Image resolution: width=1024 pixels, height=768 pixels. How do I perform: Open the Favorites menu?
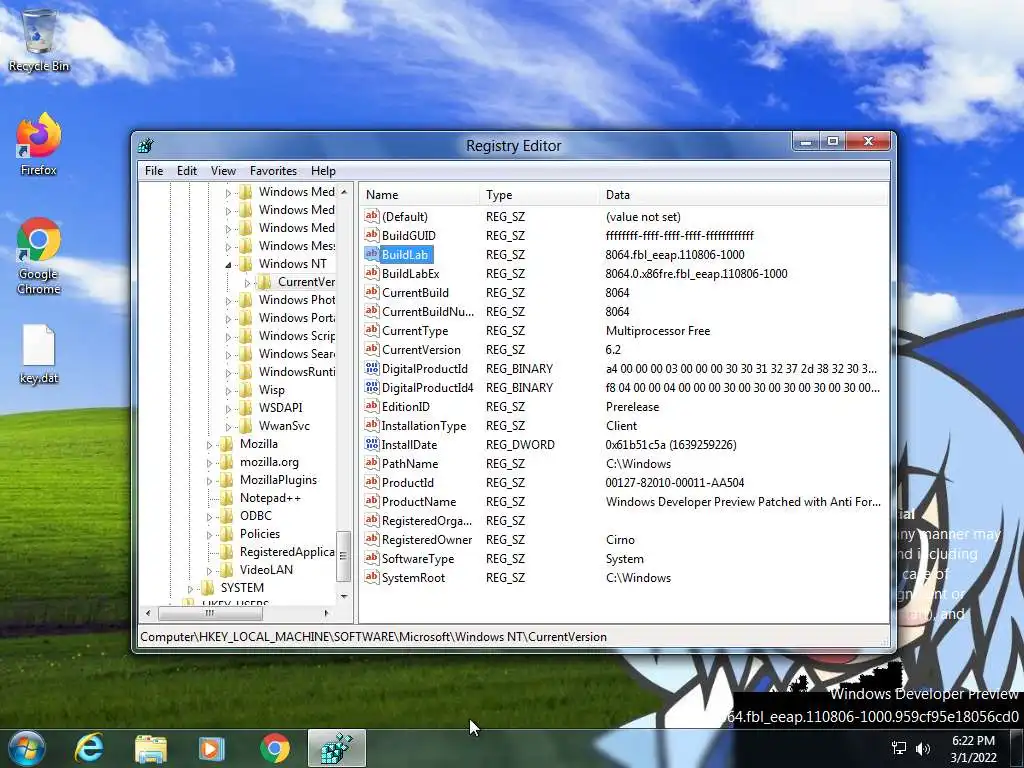(x=273, y=170)
